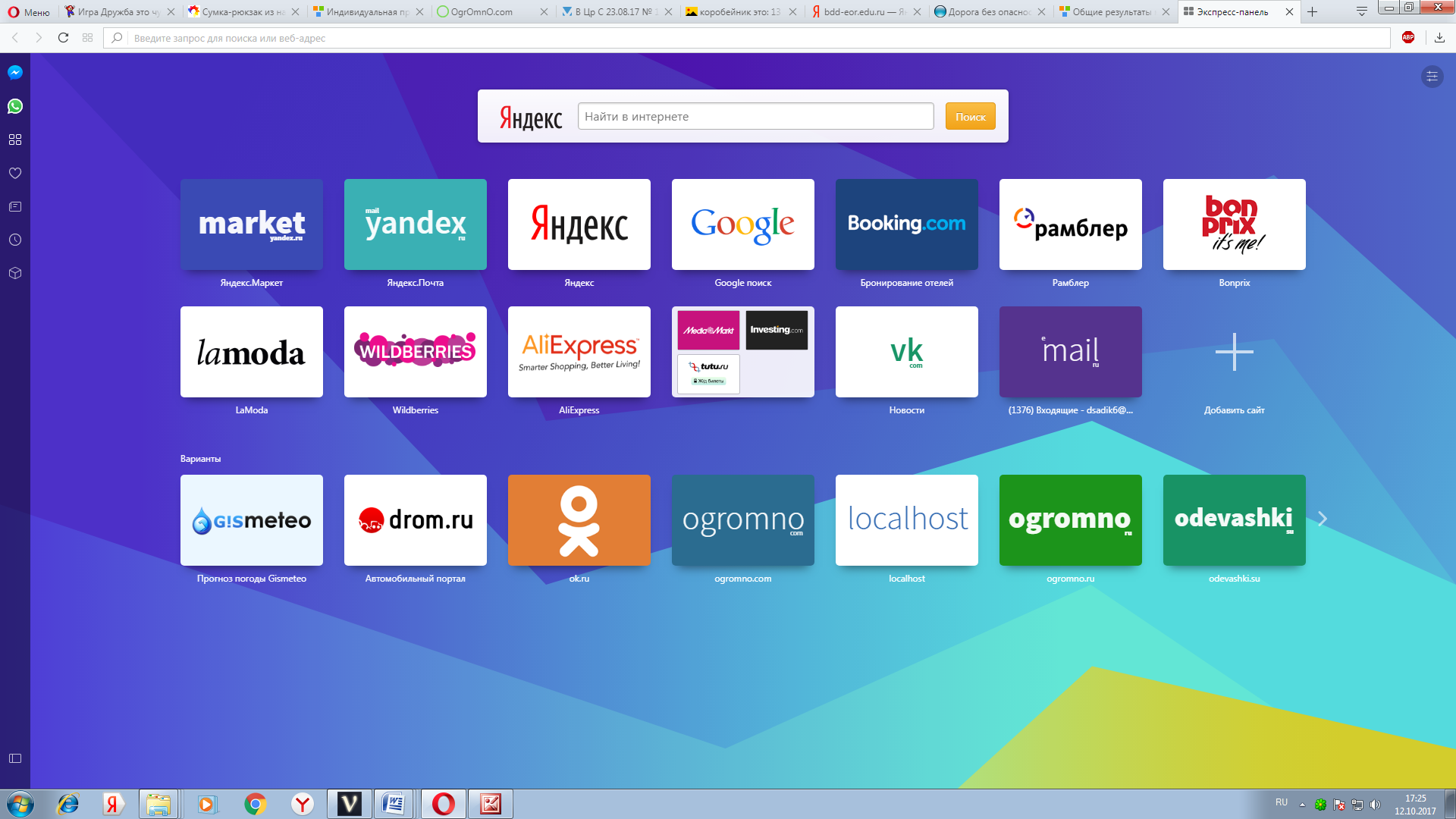
Task: Open the Wildberries tile
Action: (416, 352)
